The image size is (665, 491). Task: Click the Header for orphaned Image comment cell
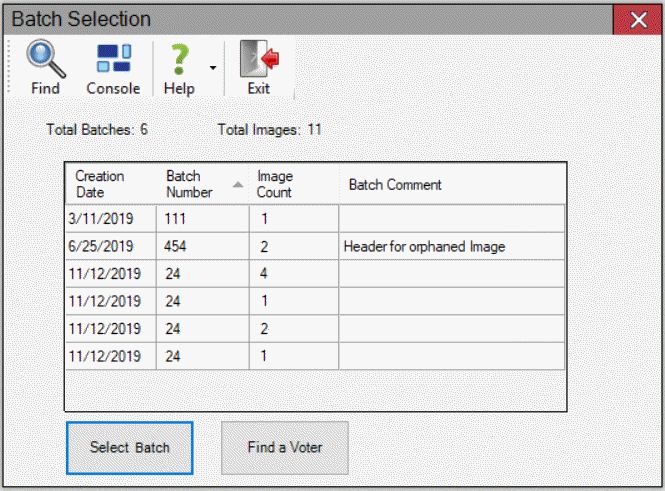tap(452, 246)
